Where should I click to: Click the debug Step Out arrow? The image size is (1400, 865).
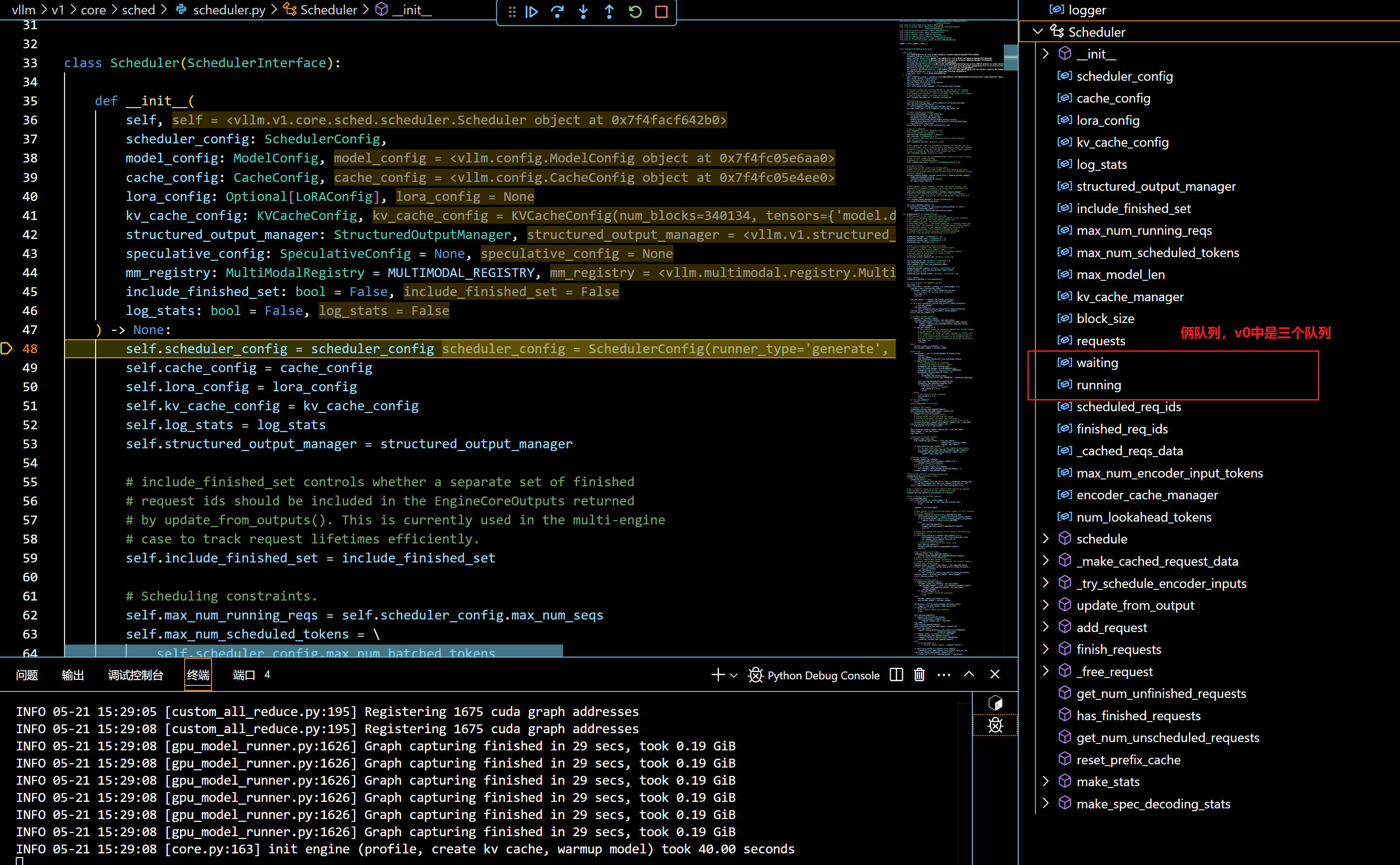click(609, 12)
